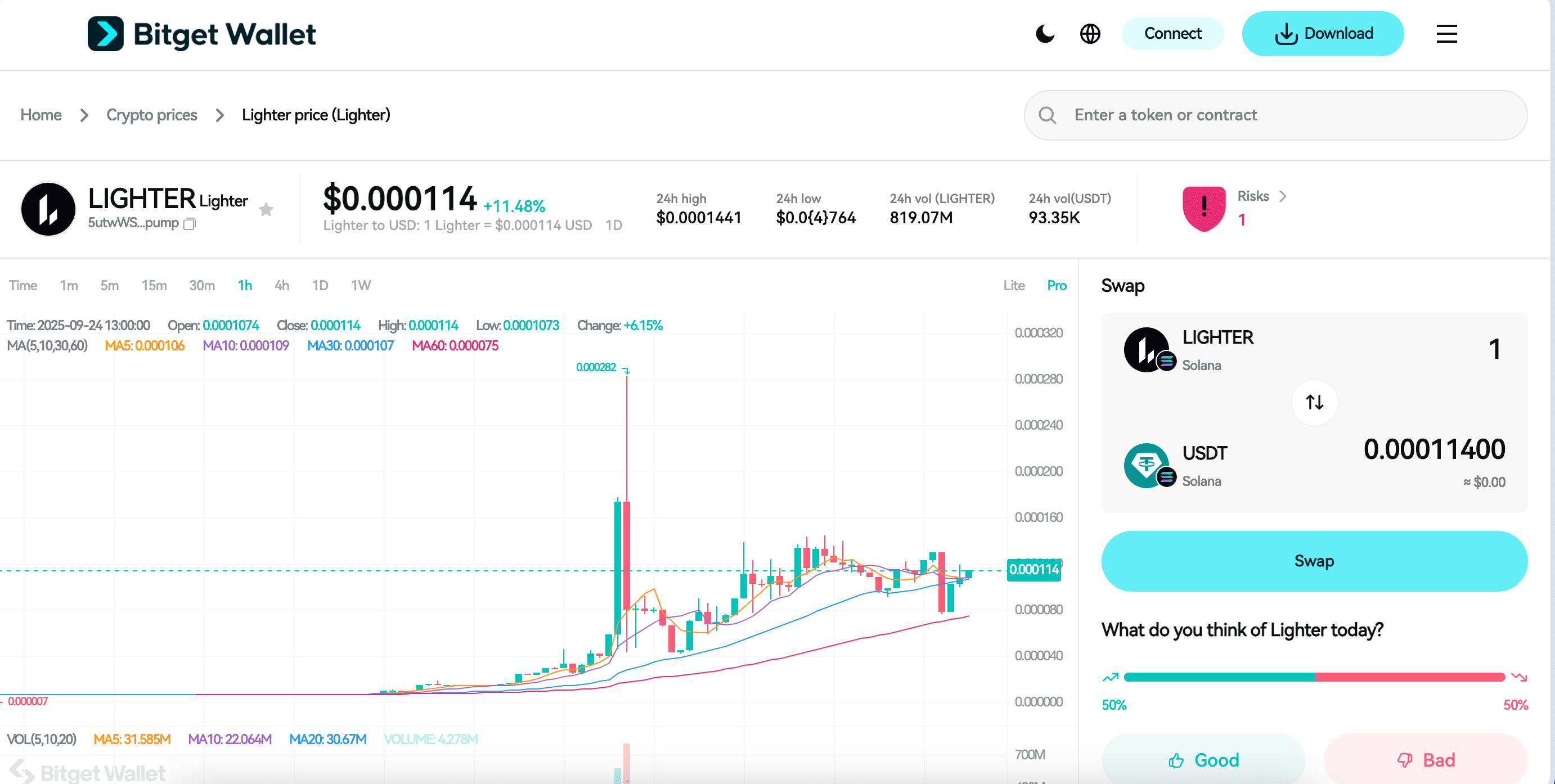
Task: Click the Bitget Wallet logo
Action: (x=201, y=34)
